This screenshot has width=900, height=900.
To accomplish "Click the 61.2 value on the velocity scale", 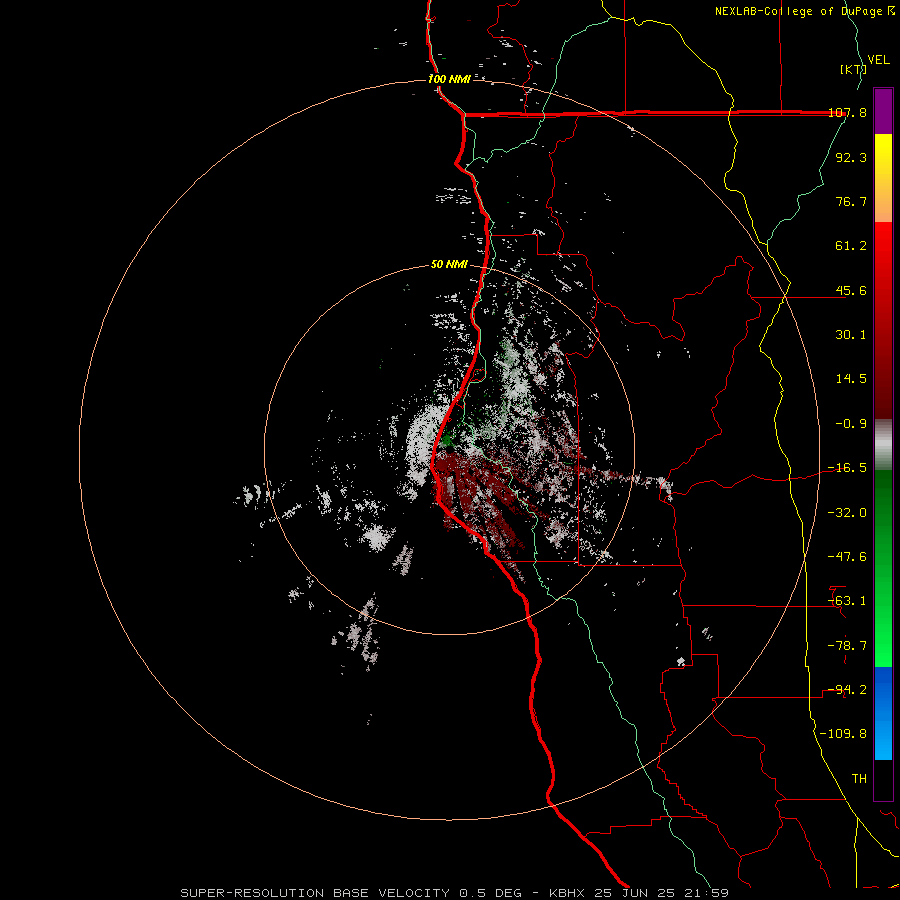I will (851, 246).
